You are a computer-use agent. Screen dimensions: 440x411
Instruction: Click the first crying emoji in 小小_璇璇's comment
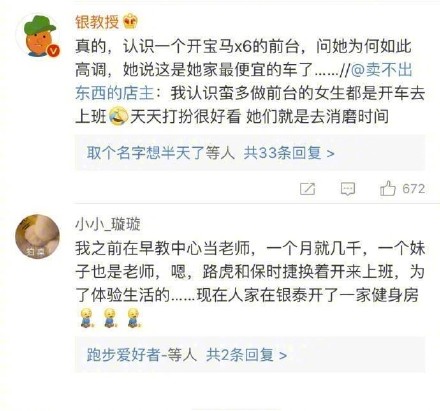coord(86,317)
